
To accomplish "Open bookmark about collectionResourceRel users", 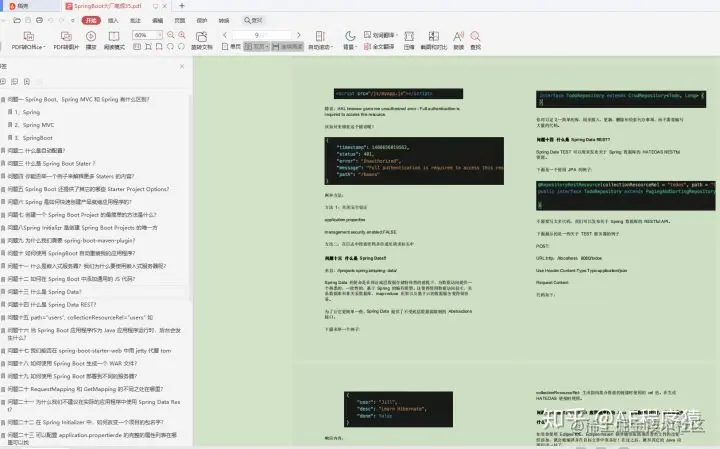I will coord(80,317).
